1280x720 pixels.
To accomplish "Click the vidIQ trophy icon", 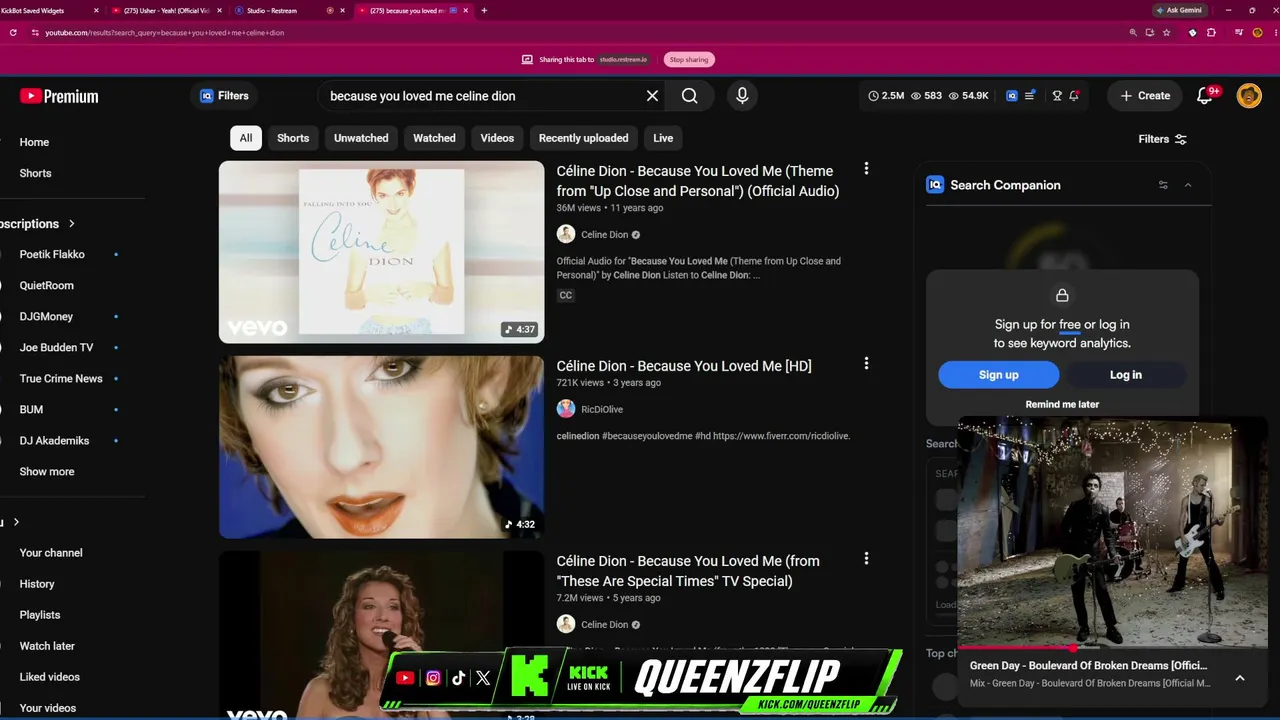I will pos(1057,96).
